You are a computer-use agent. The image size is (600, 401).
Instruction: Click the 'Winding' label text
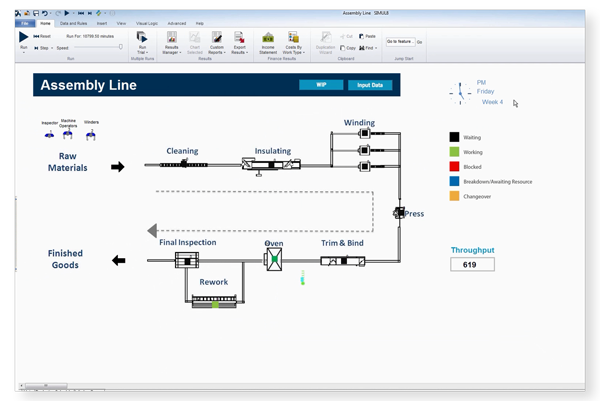[x=359, y=123]
